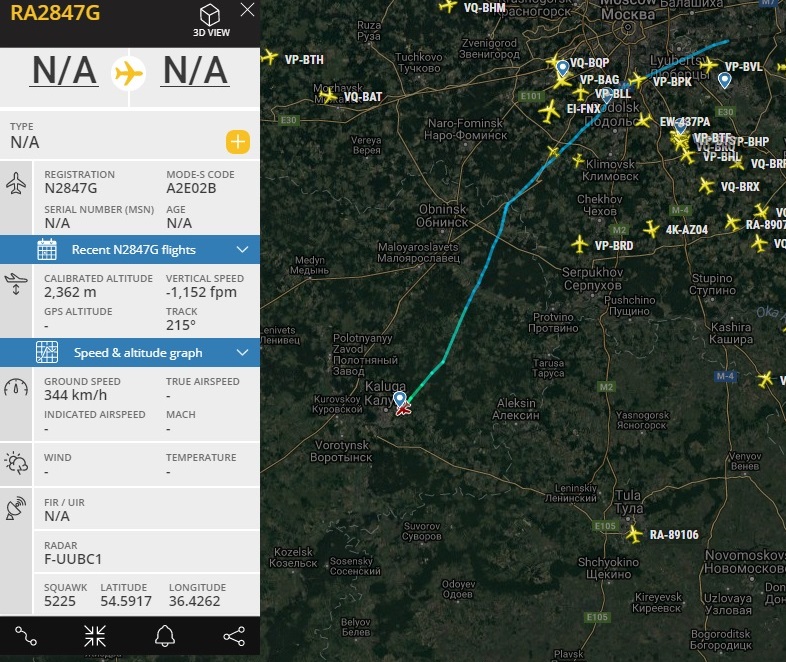The image size is (786, 662).
Task: Open the 3D VIEW cube icon
Action: click(210, 16)
